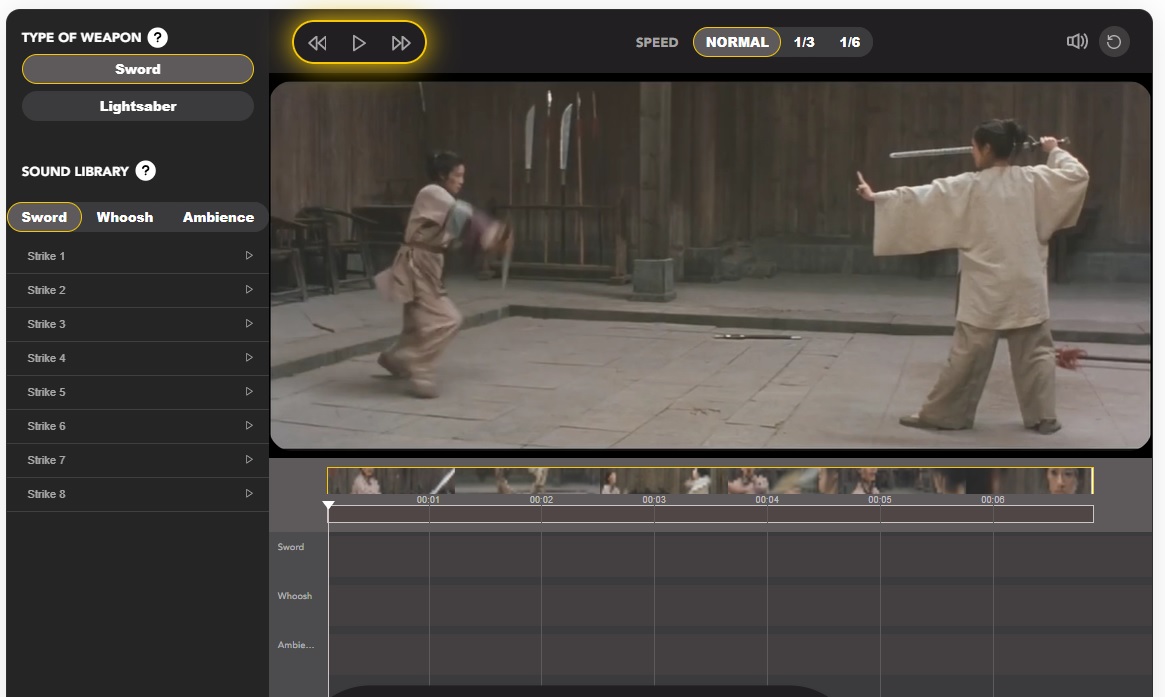Preview the Strike 4 sound
Image resolution: width=1165 pixels, height=697 pixels.
[x=248, y=357]
